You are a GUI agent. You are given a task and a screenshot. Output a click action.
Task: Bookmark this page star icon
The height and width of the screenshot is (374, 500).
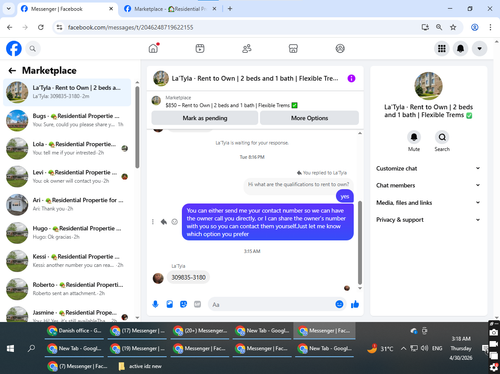pyautogui.click(x=453, y=27)
